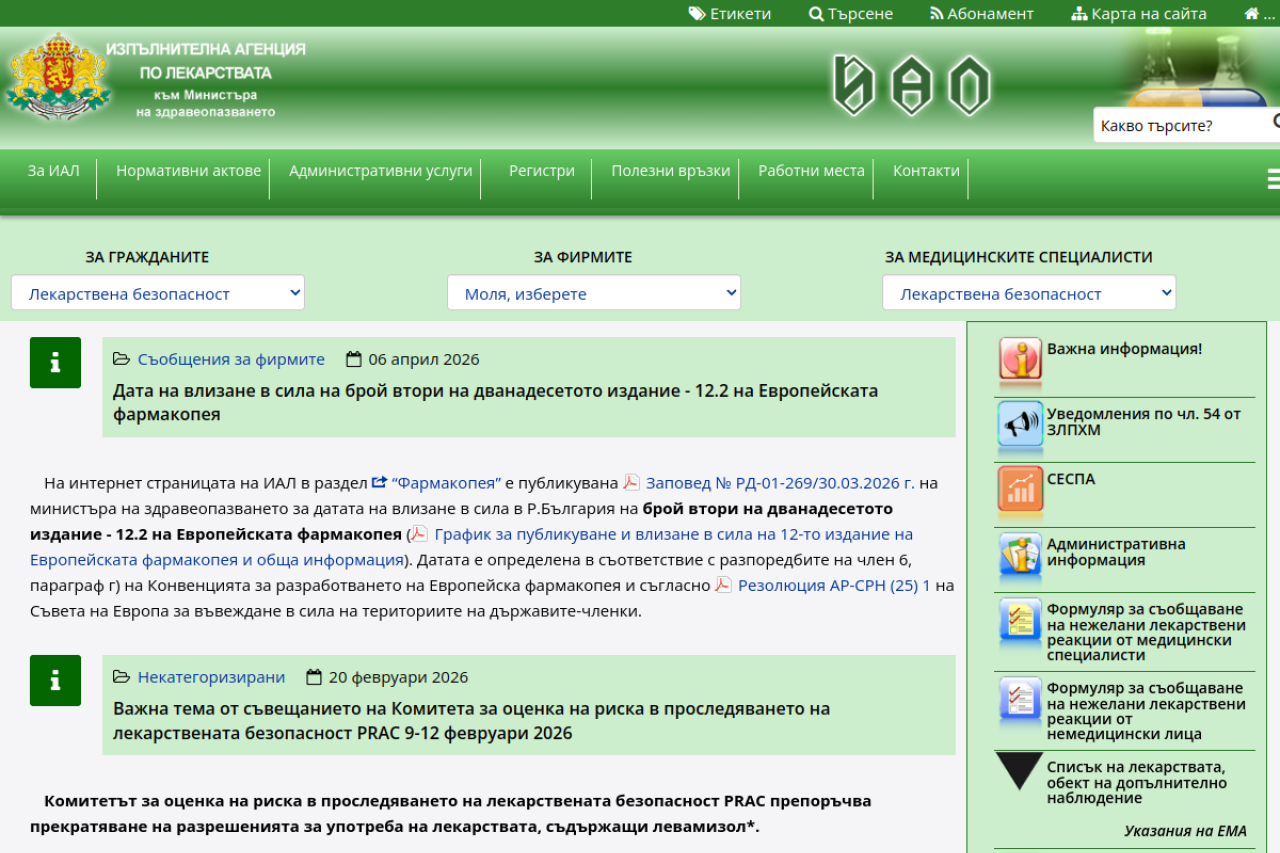Viewport: 1280px width, 853px height.
Task: Open the Регистри menu item
Action: 541,171
